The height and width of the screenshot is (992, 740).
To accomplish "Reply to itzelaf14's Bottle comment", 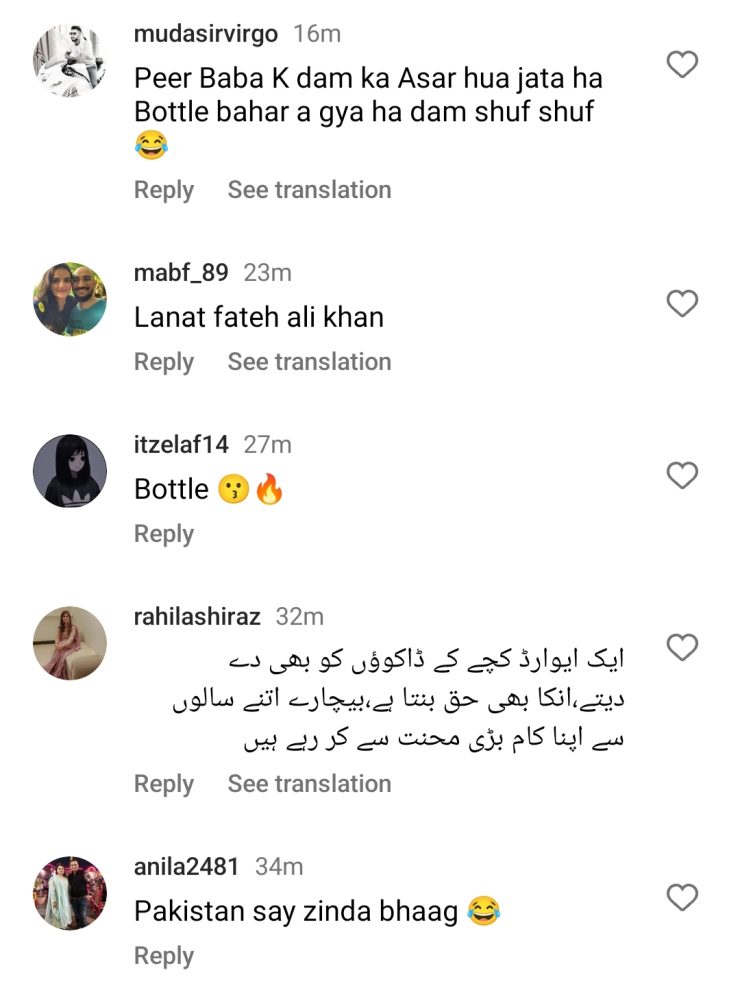I will pyautogui.click(x=164, y=534).
